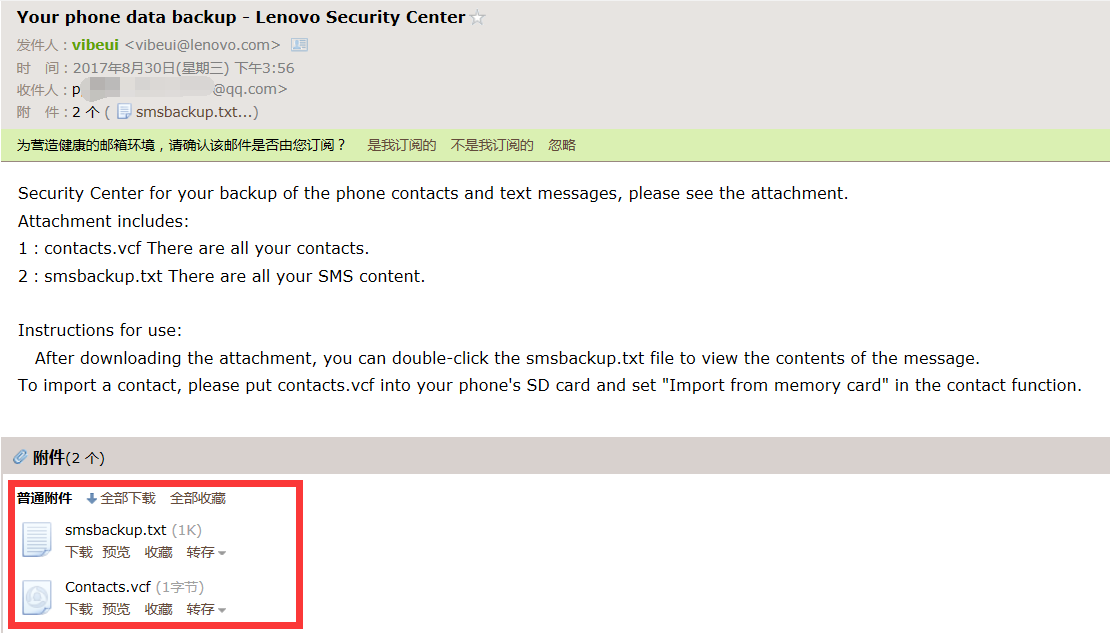Viewport: 1110px width, 633px height.
Task: Click sender name vibeui
Action: click(95, 45)
